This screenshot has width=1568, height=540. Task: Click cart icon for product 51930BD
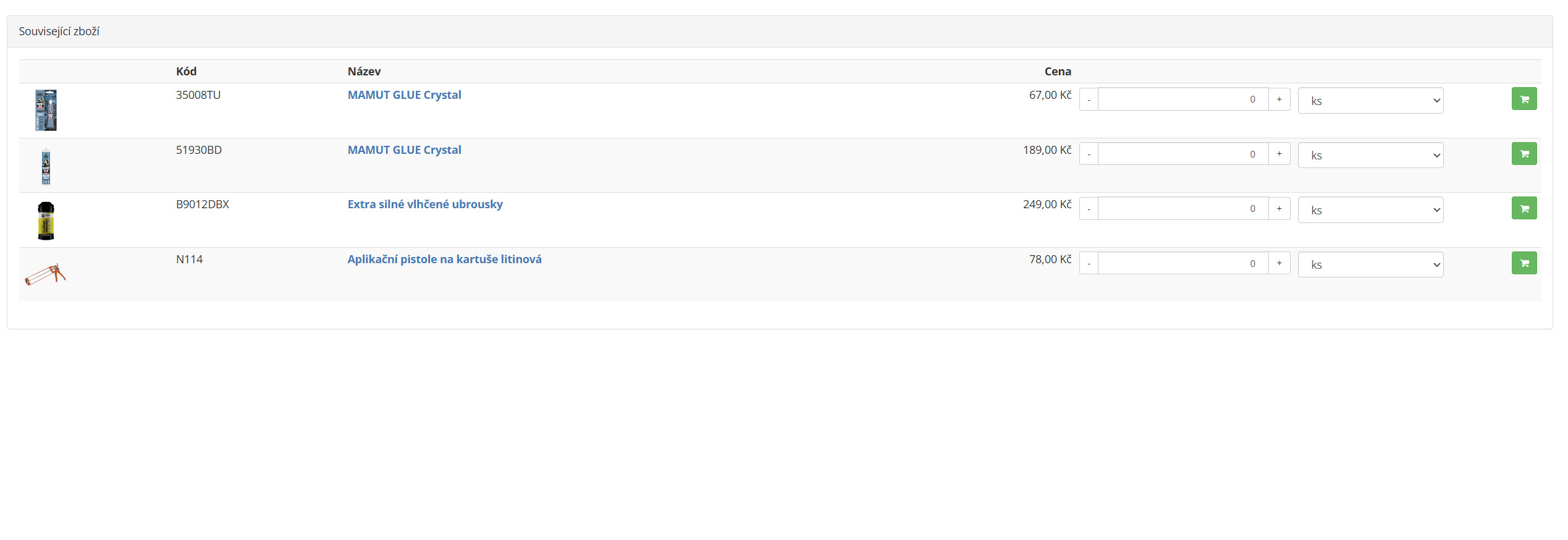tap(1524, 154)
